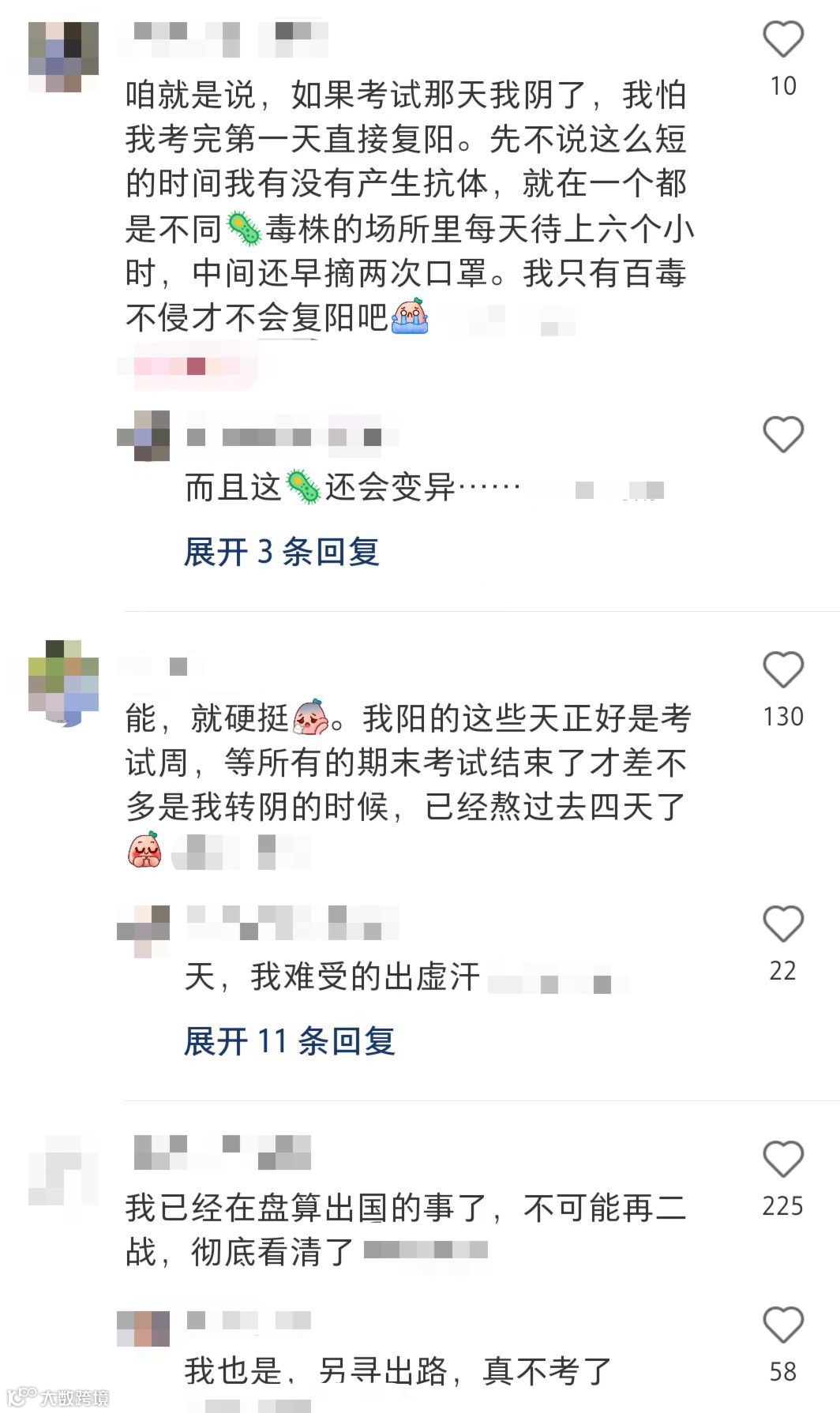Expand 展开 11 条回复
The width and height of the screenshot is (840, 1413).
290,1041
